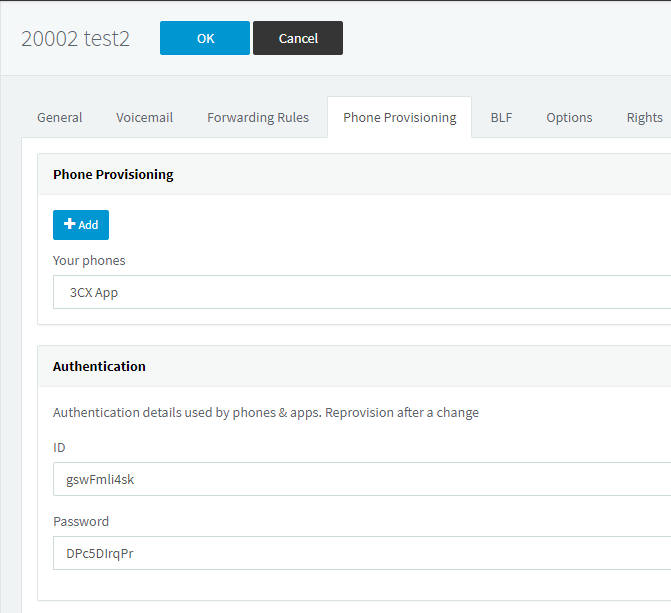
Task: Open the BLF tab
Action: [501, 117]
